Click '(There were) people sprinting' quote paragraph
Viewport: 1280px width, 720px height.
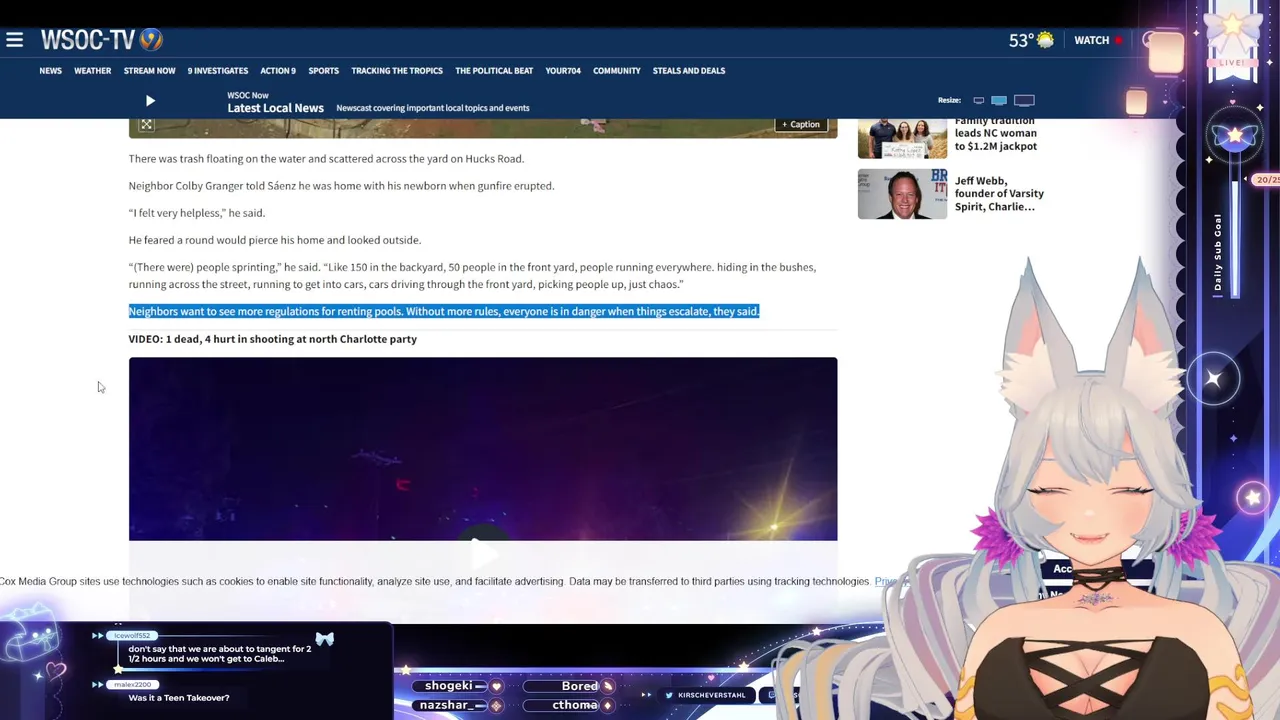(x=472, y=276)
